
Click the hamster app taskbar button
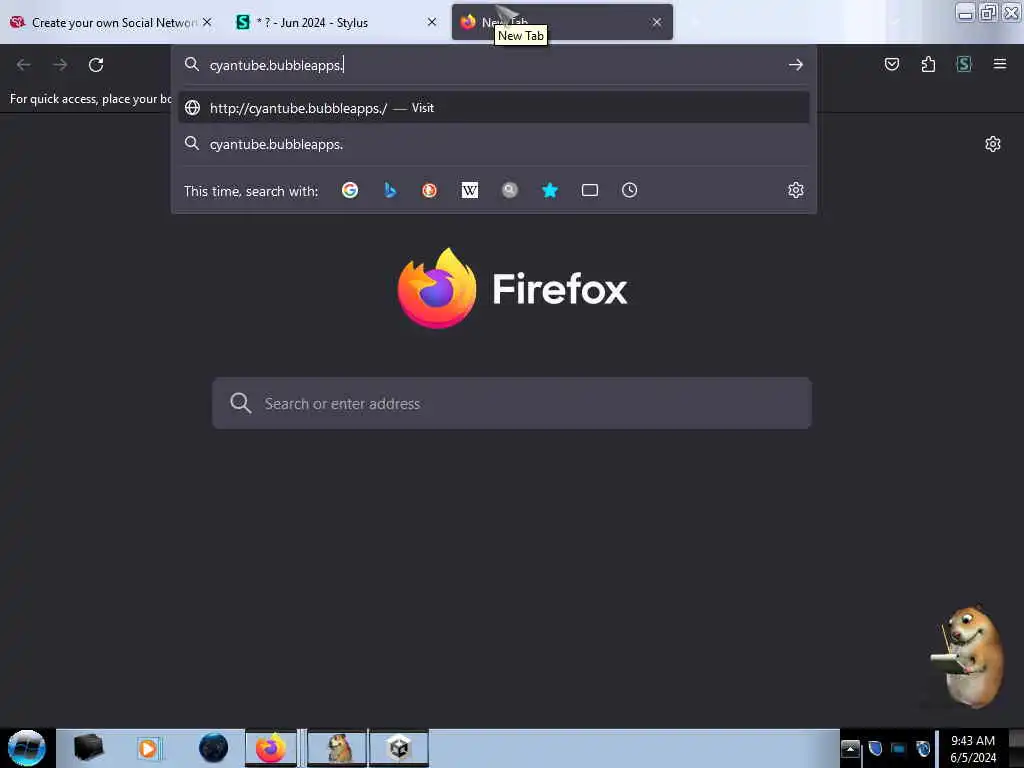338,748
